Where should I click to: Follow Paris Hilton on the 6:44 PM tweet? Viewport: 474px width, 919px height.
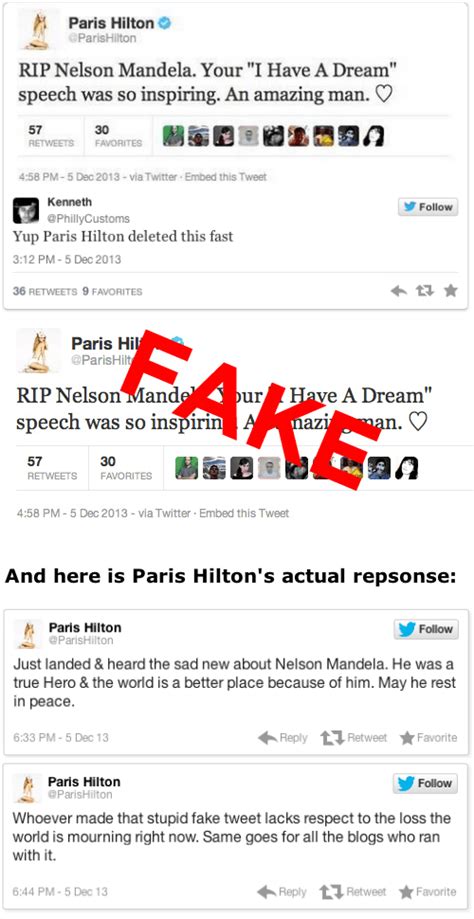(x=427, y=783)
